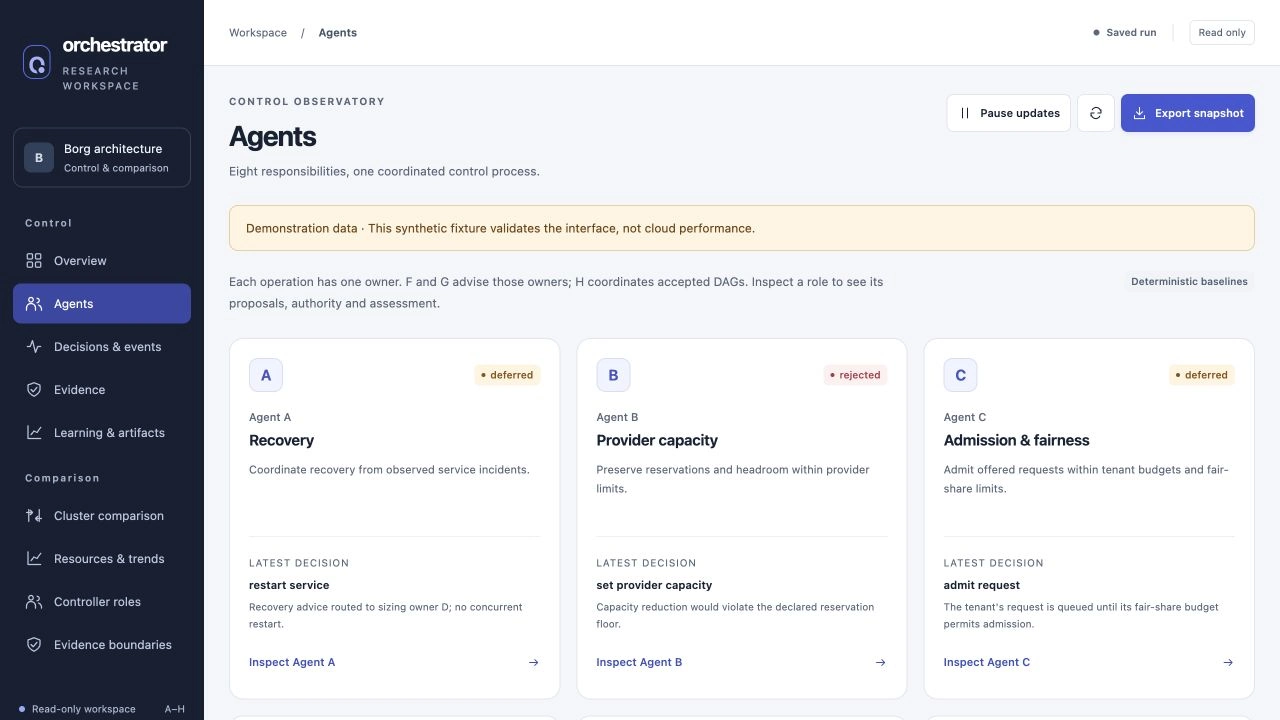Click the deferred status on Agent A
Image resolution: width=1280 pixels, height=720 pixels.
click(x=507, y=375)
